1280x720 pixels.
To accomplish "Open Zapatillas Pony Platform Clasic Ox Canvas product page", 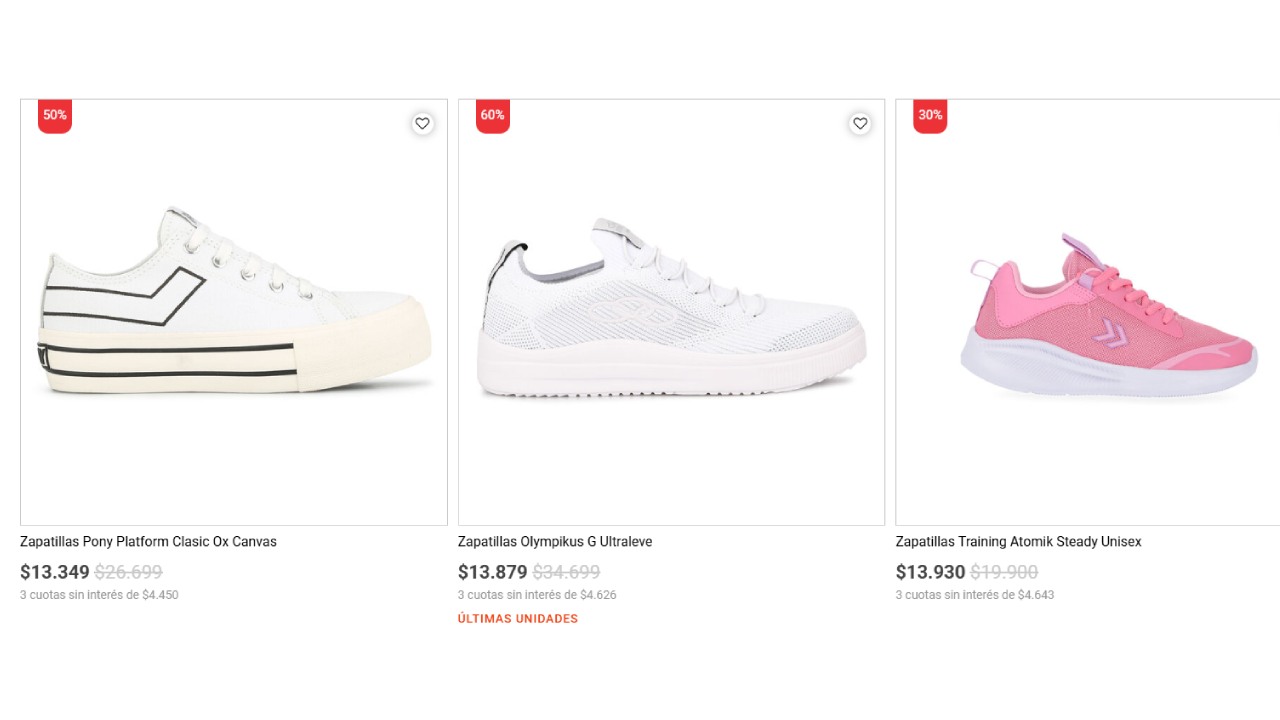I will [x=148, y=541].
